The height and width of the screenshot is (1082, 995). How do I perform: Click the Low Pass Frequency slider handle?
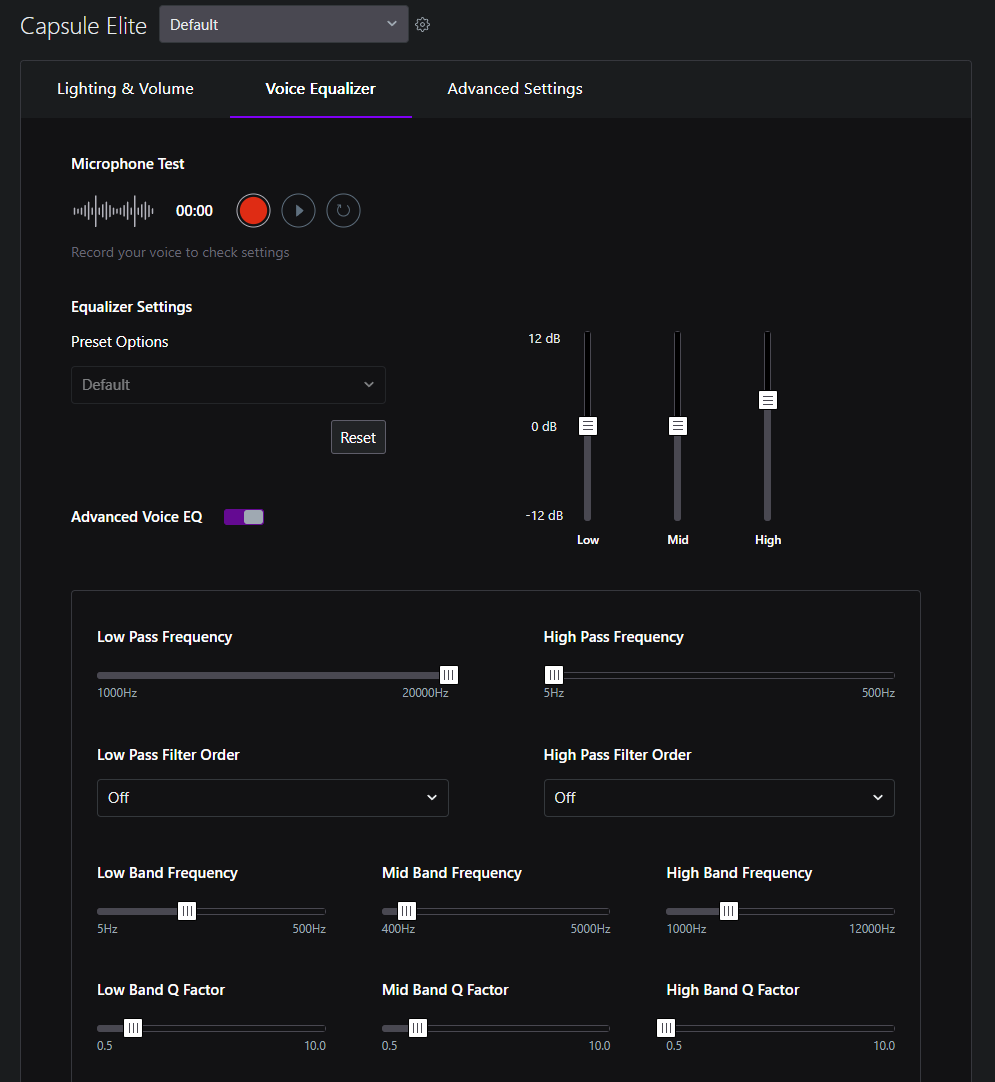(x=449, y=675)
